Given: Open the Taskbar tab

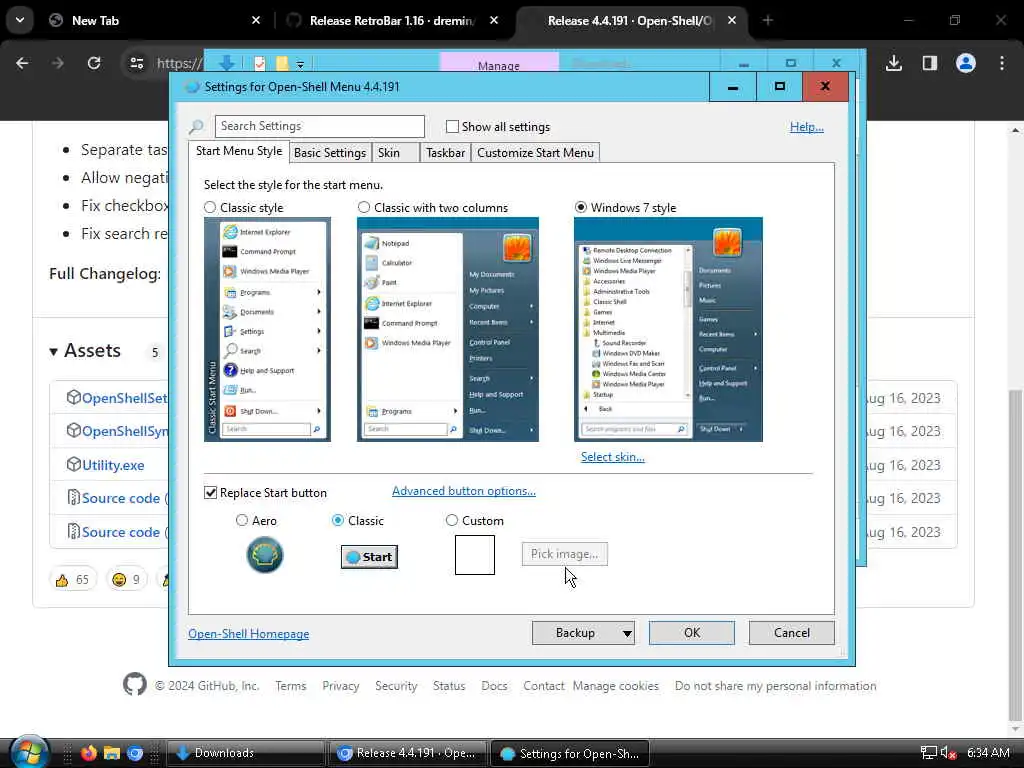Looking at the screenshot, I should [445, 153].
